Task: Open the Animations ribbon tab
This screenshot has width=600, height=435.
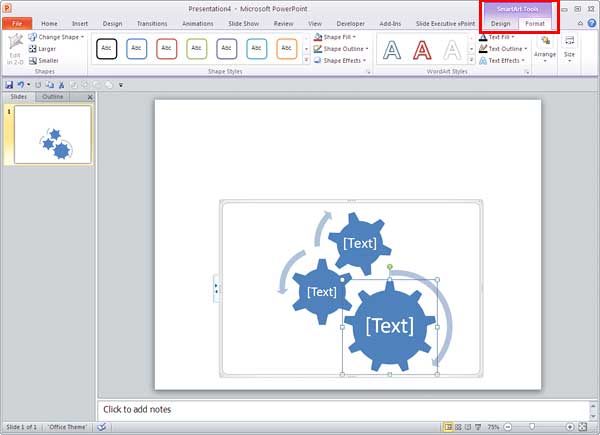Action: tap(197, 23)
